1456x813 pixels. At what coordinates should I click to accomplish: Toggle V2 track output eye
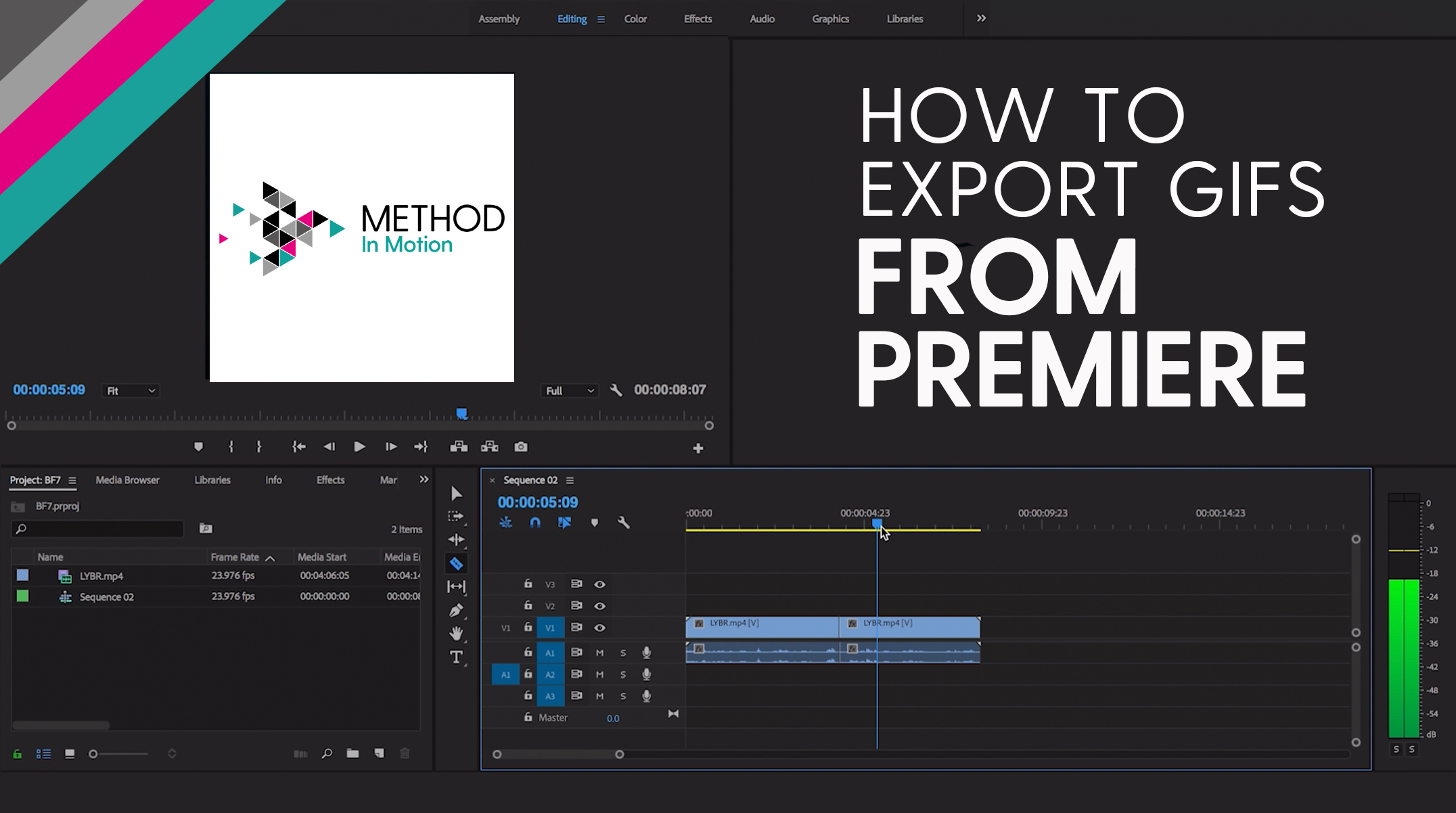pos(599,606)
